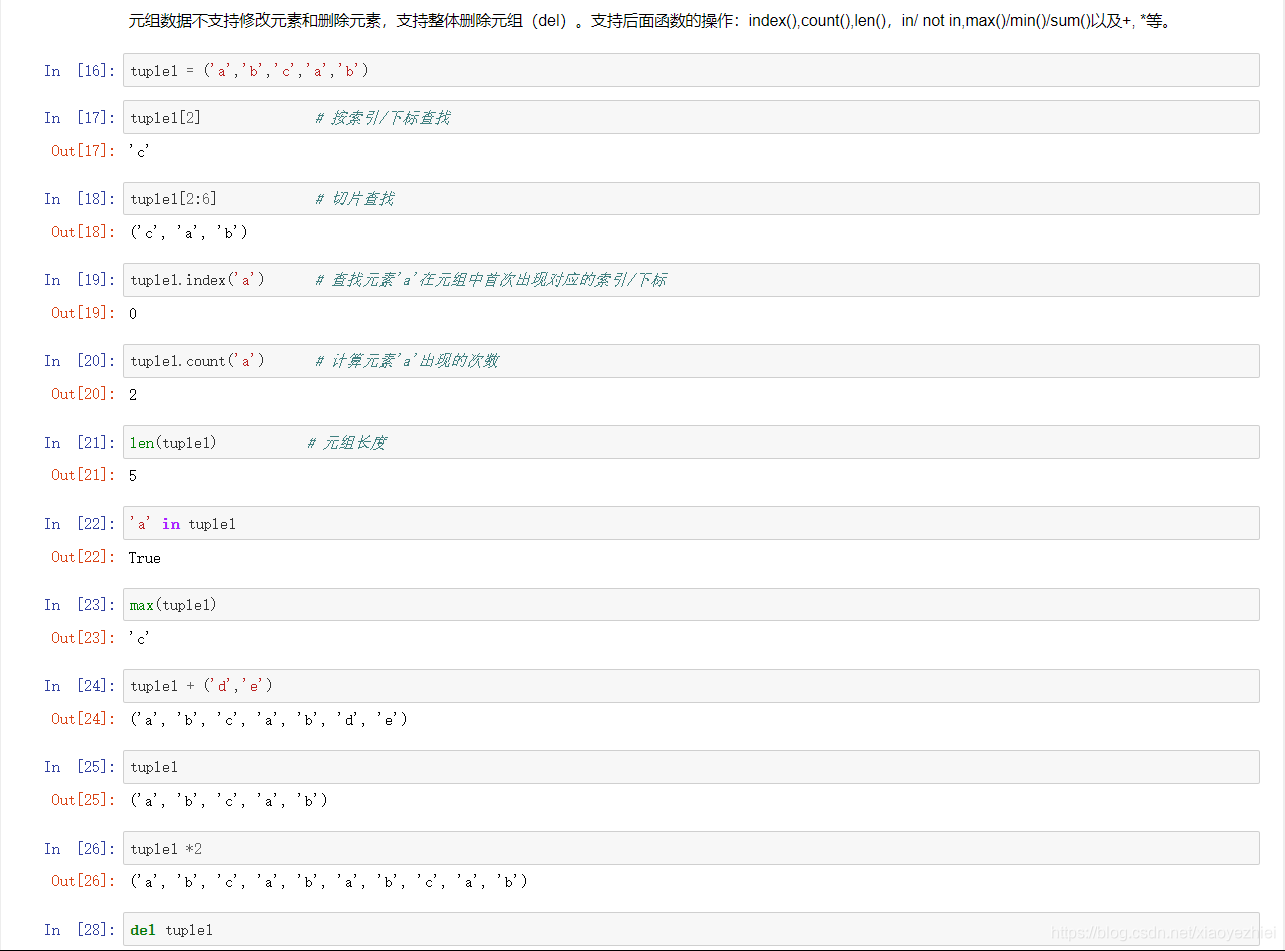Click code cell with tuple1.count('a')
The height and width of the screenshot is (951, 1285).
pos(691,360)
